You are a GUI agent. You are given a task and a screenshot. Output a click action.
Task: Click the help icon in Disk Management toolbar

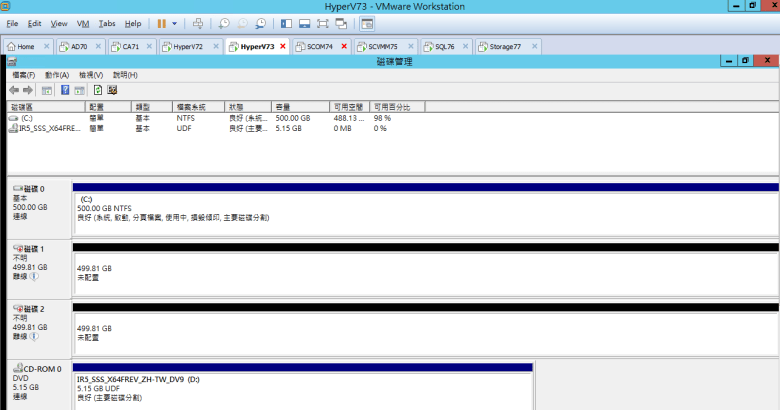click(65, 90)
